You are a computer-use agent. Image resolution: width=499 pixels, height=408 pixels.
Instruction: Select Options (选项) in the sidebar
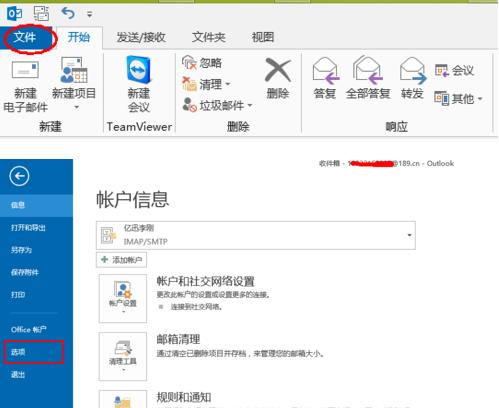coord(33,352)
